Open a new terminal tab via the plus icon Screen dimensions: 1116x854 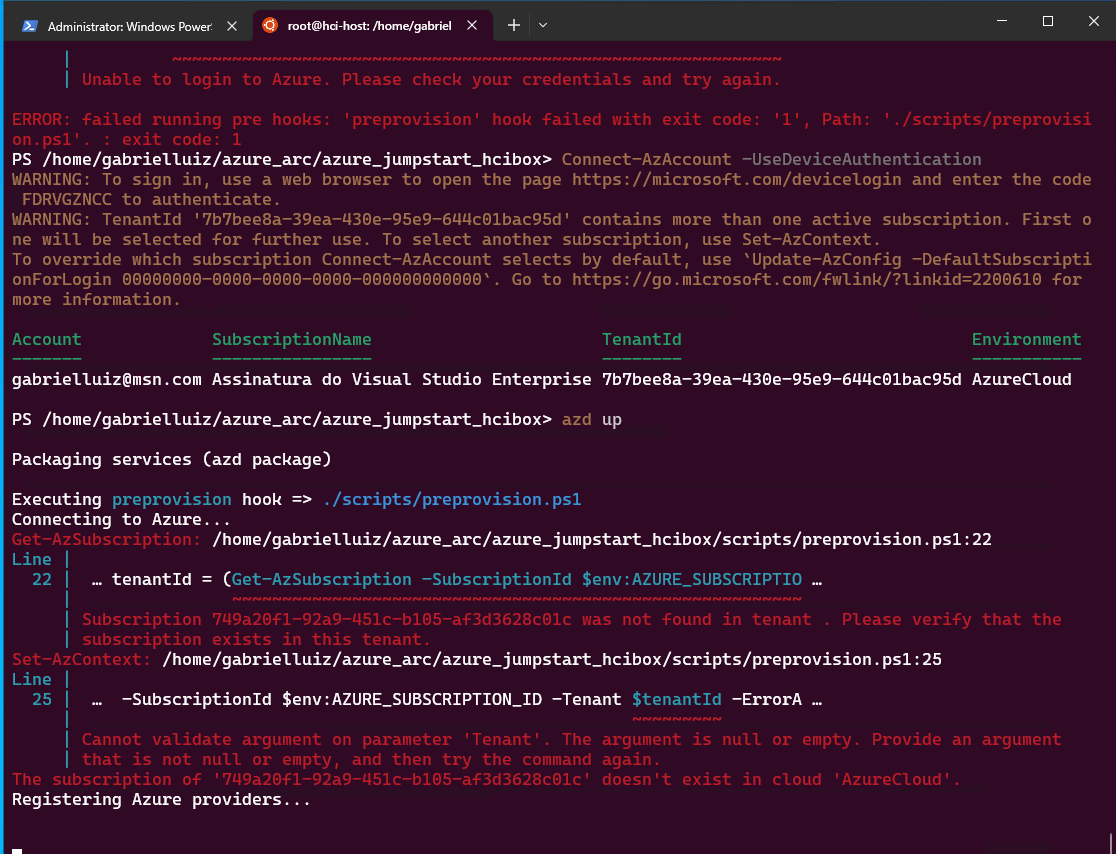point(513,26)
